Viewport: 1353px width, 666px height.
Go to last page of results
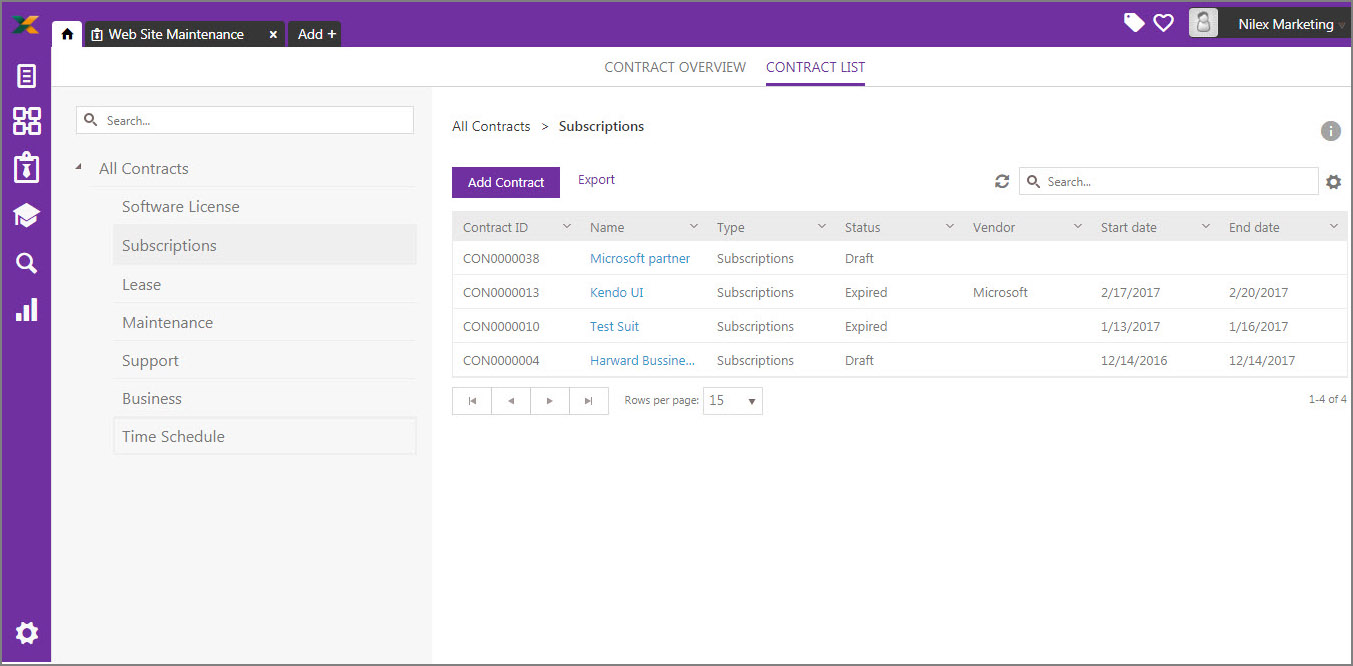589,401
